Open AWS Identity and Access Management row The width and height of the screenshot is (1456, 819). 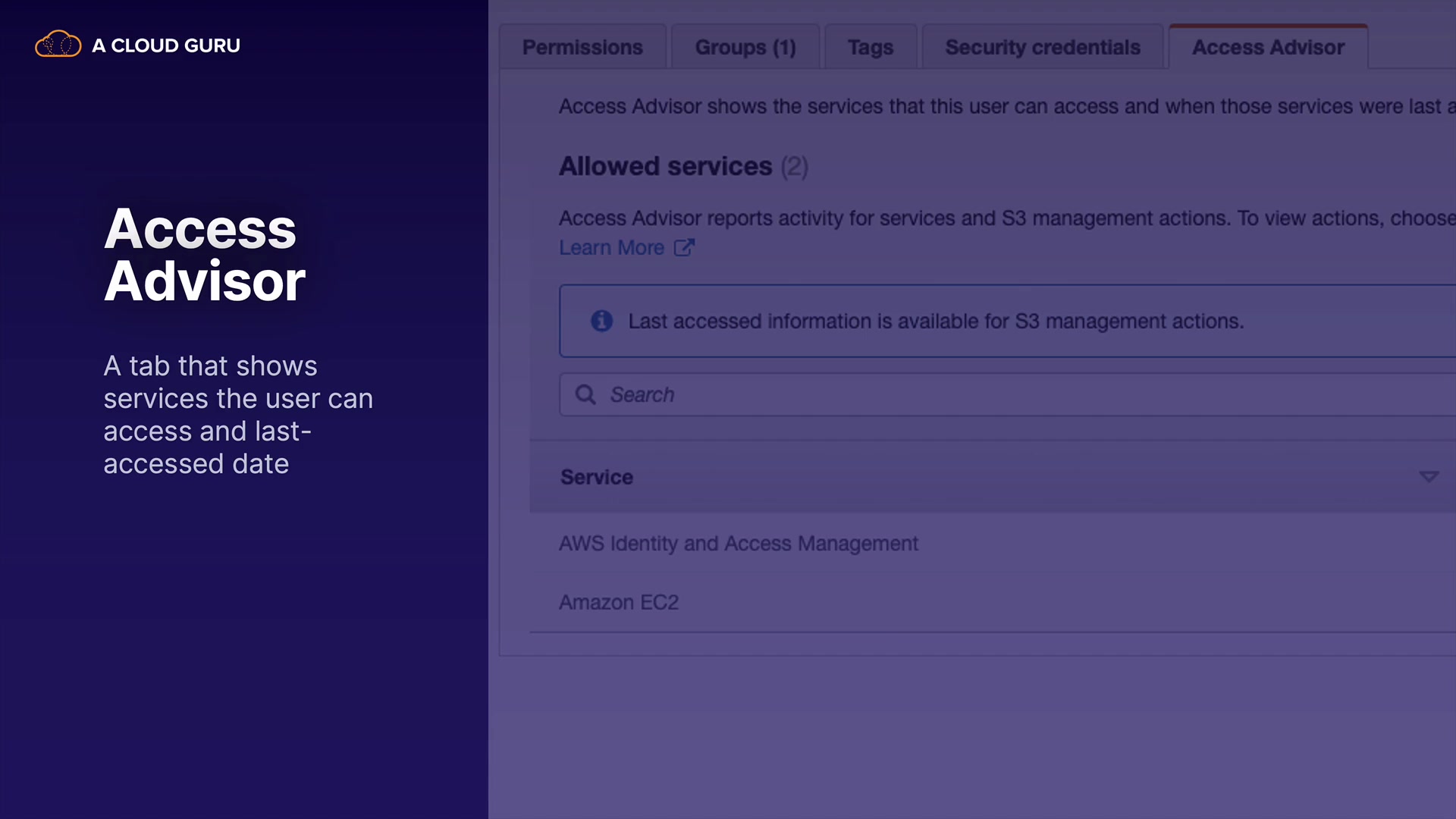[x=738, y=544]
